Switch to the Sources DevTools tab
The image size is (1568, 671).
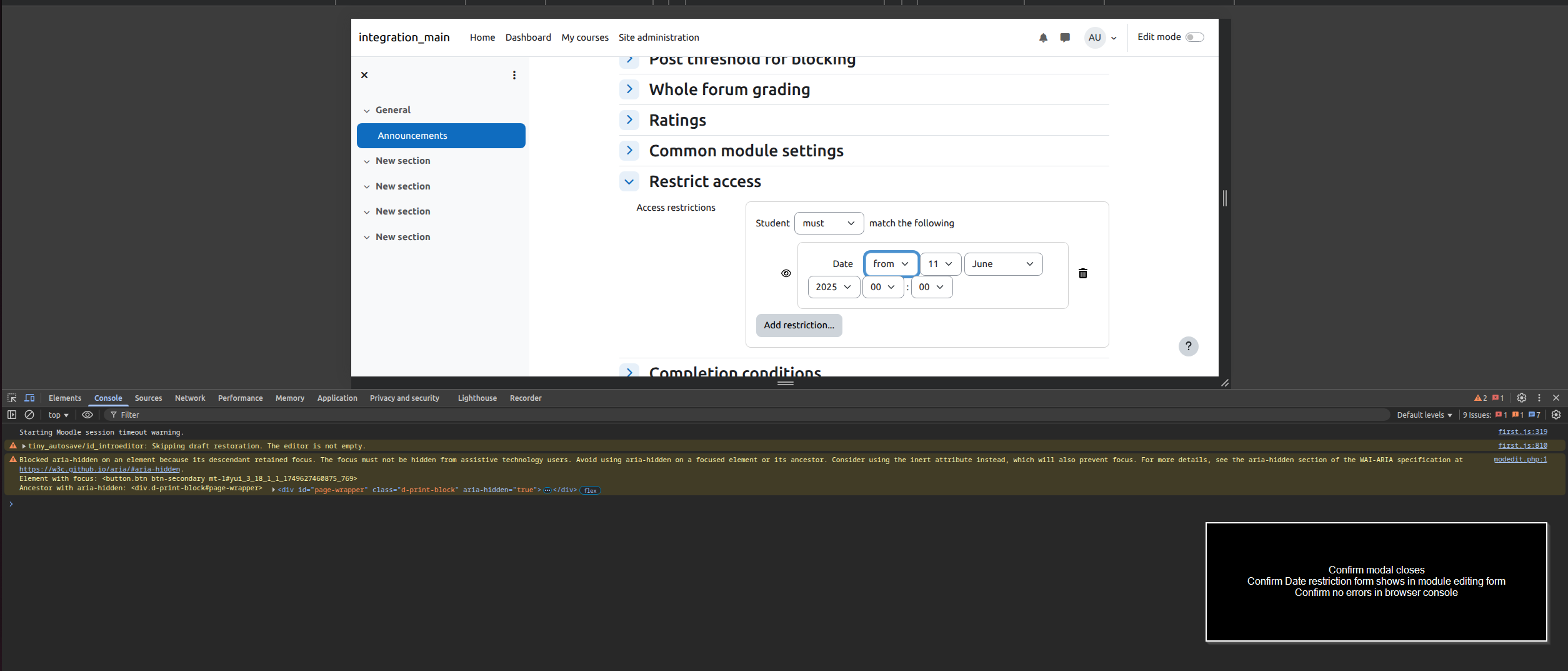pos(148,398)
